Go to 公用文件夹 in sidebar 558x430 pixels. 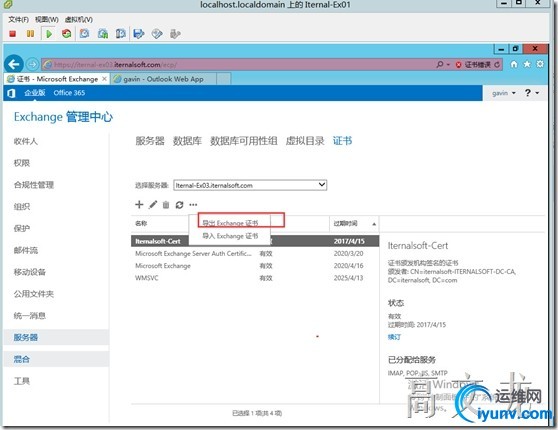point(34,294)
